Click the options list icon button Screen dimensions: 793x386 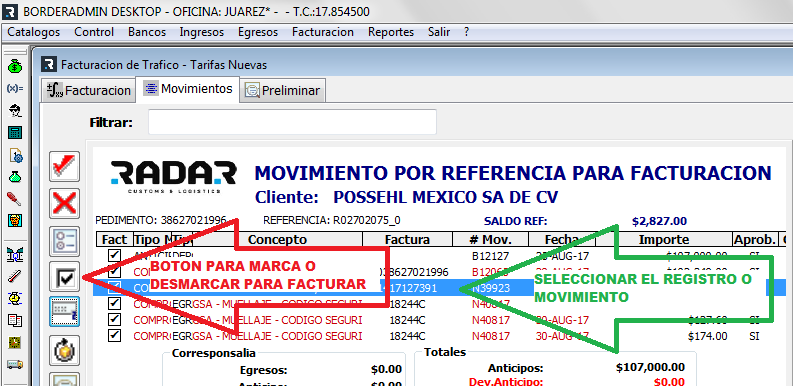65,241
